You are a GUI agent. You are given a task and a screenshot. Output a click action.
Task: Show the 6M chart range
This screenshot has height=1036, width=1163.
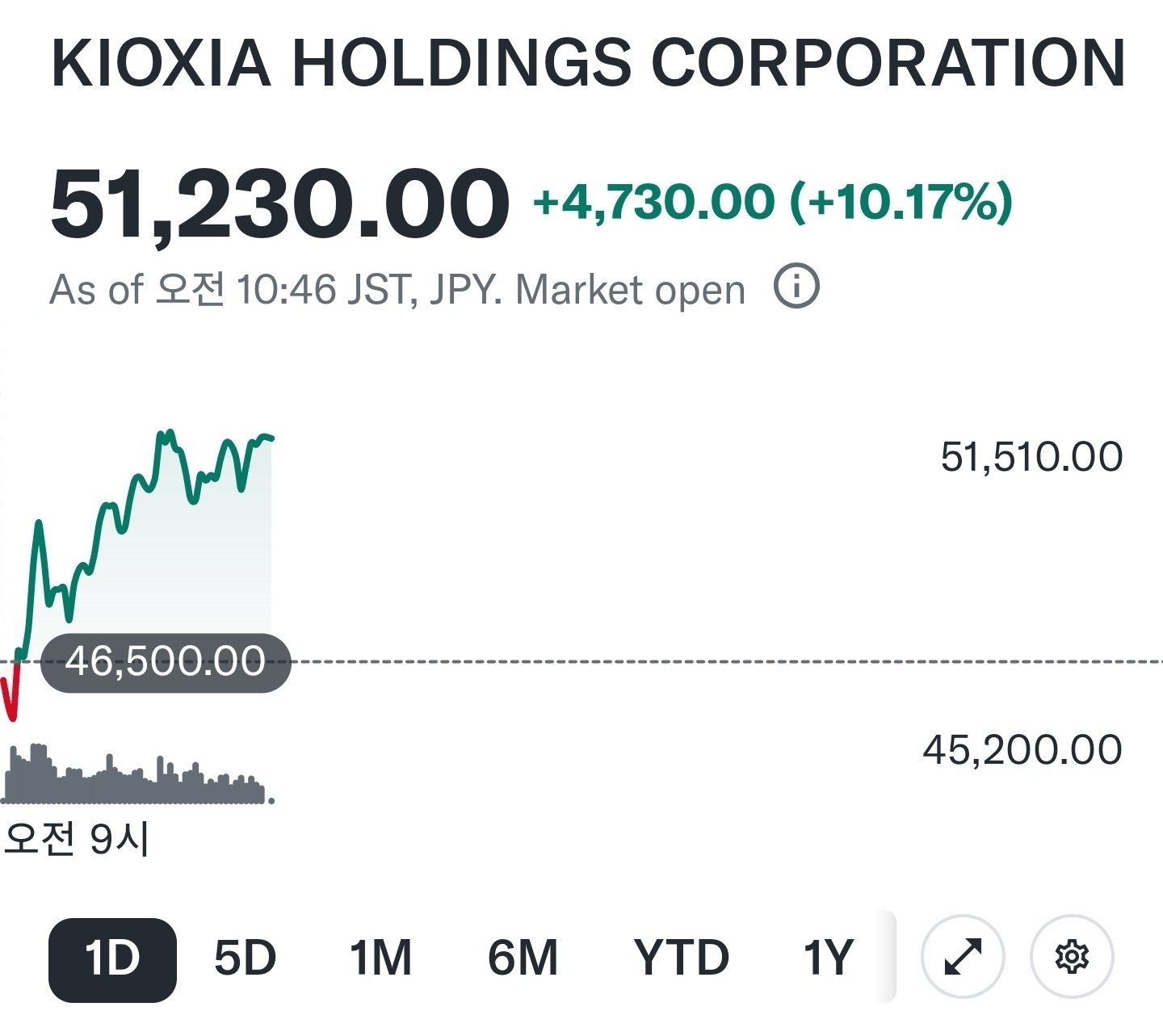click(x=523, y=958)
